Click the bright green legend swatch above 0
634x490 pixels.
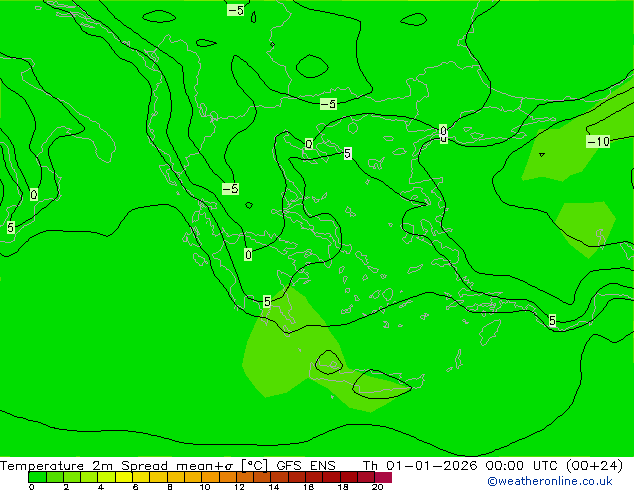[x=37, y=477]
